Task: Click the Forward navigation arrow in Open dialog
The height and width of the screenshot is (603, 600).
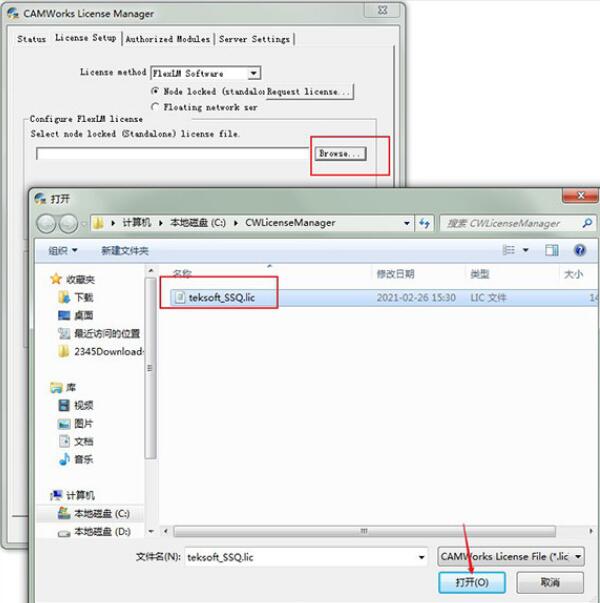Action: coord(69,223)
